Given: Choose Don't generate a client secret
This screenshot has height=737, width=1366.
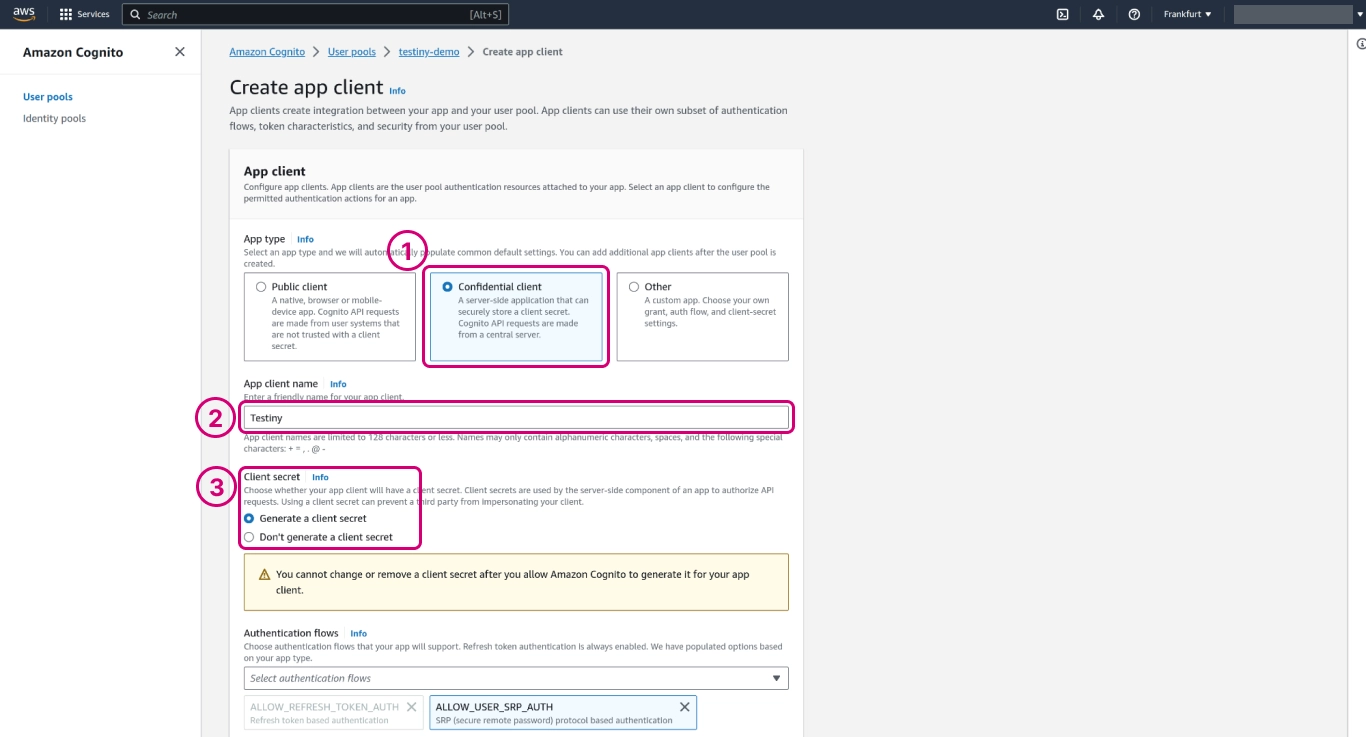Looking at the screenshot, I should 250,537.
